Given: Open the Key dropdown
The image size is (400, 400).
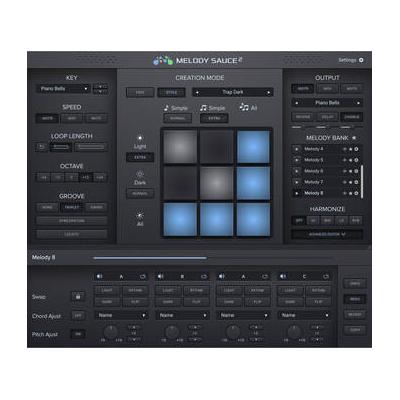Looking at the screenshot, I should pyautogui.click(x=63, y=89).
